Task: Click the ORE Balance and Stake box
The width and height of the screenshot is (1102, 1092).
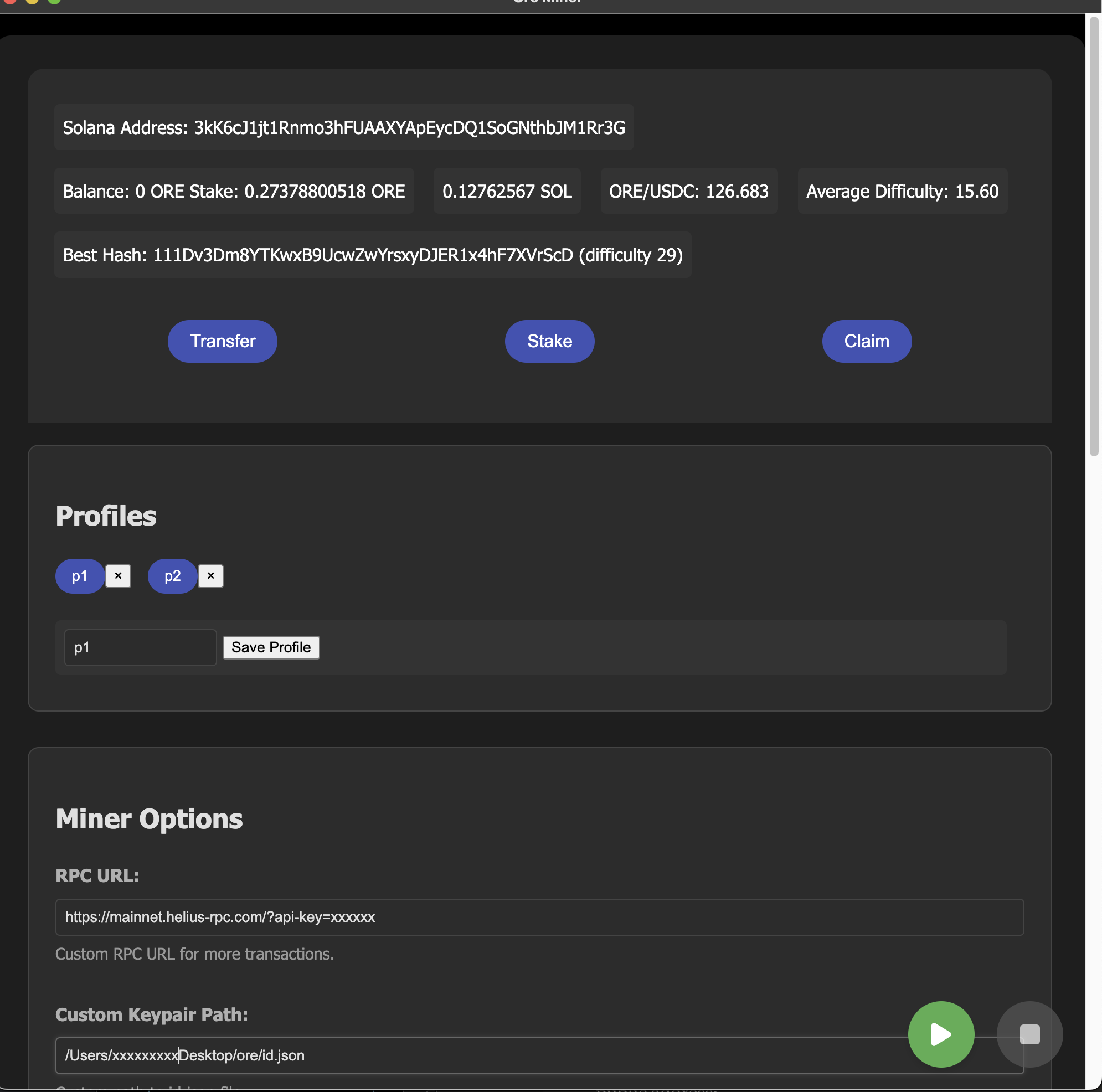Action: 234,191
